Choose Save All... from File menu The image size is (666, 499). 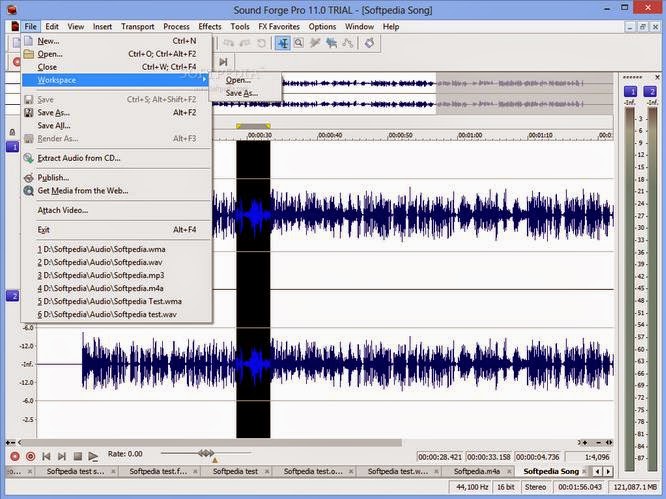(116, 126)
